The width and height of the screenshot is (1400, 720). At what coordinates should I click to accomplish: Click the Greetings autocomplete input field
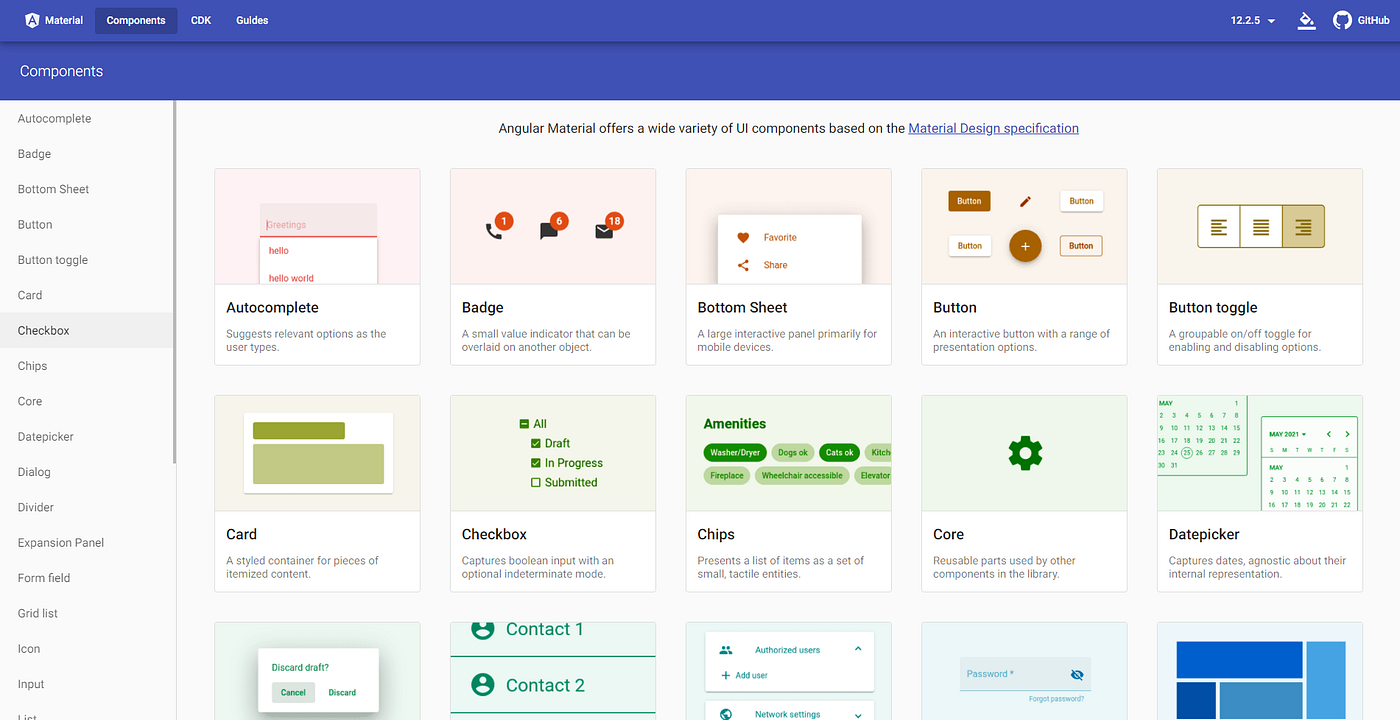[x=318, y=220]
